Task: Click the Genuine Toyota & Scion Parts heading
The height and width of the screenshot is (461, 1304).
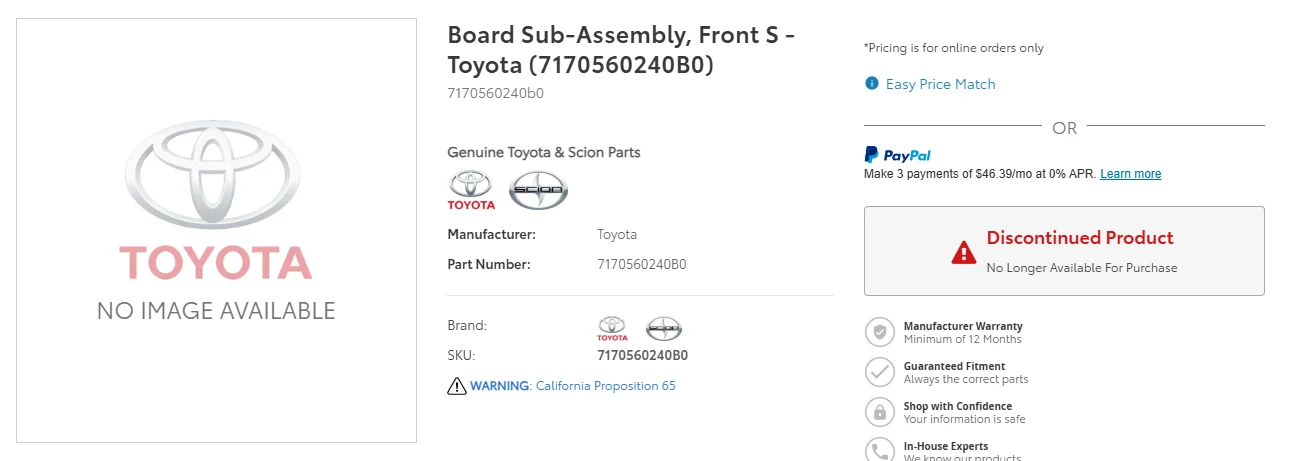Action: [x=544, y=153]
